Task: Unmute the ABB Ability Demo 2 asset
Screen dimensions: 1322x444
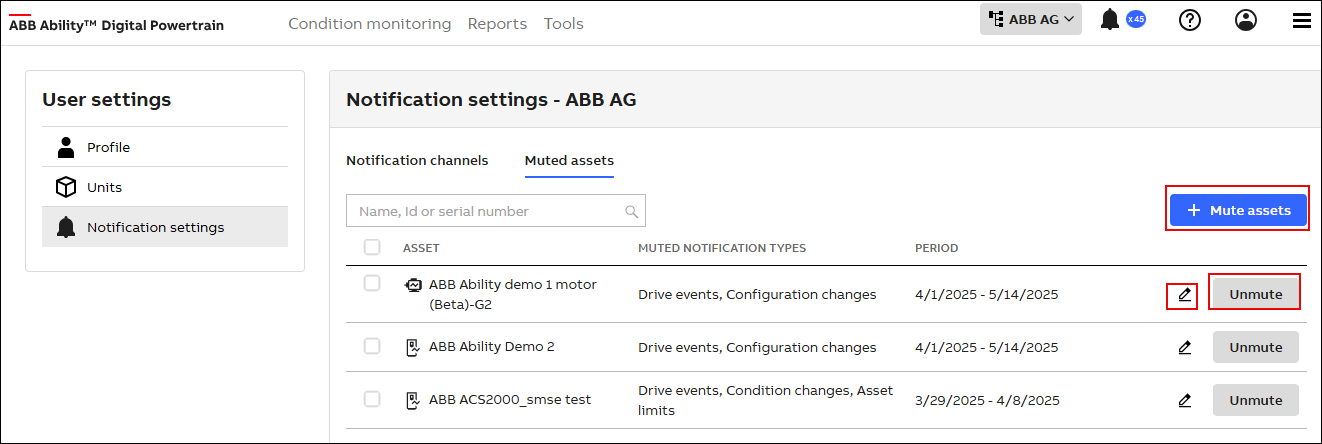Action: click(1255, 347)
